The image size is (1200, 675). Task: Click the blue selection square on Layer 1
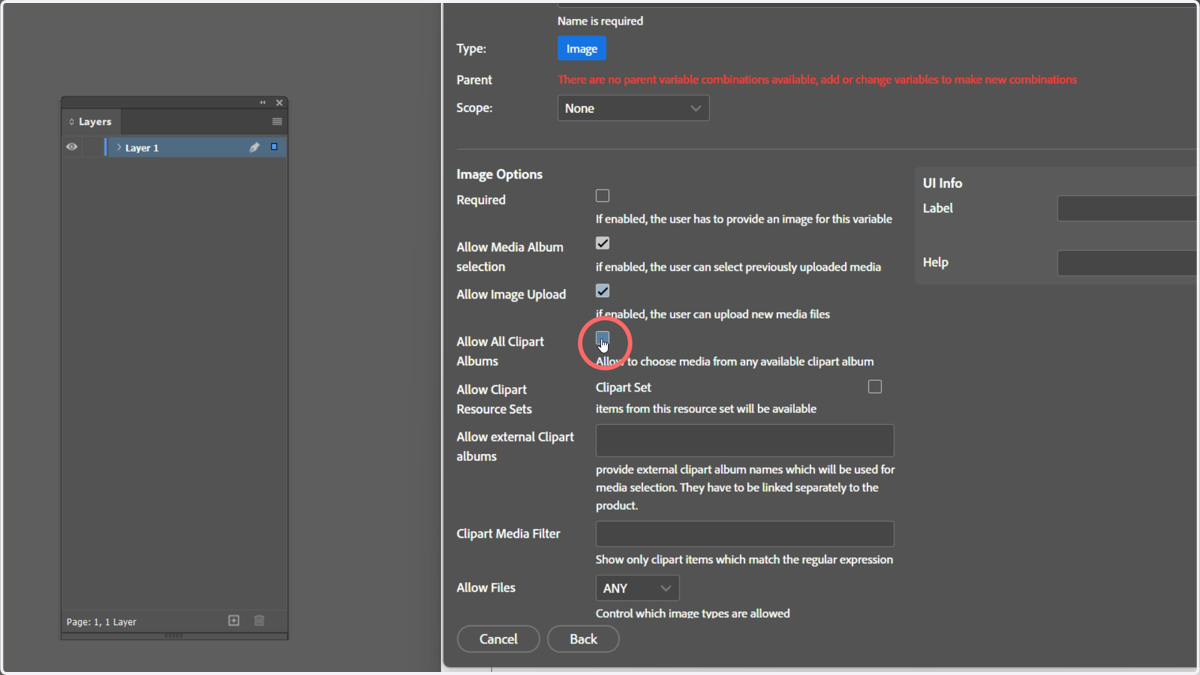click(274, 147)
